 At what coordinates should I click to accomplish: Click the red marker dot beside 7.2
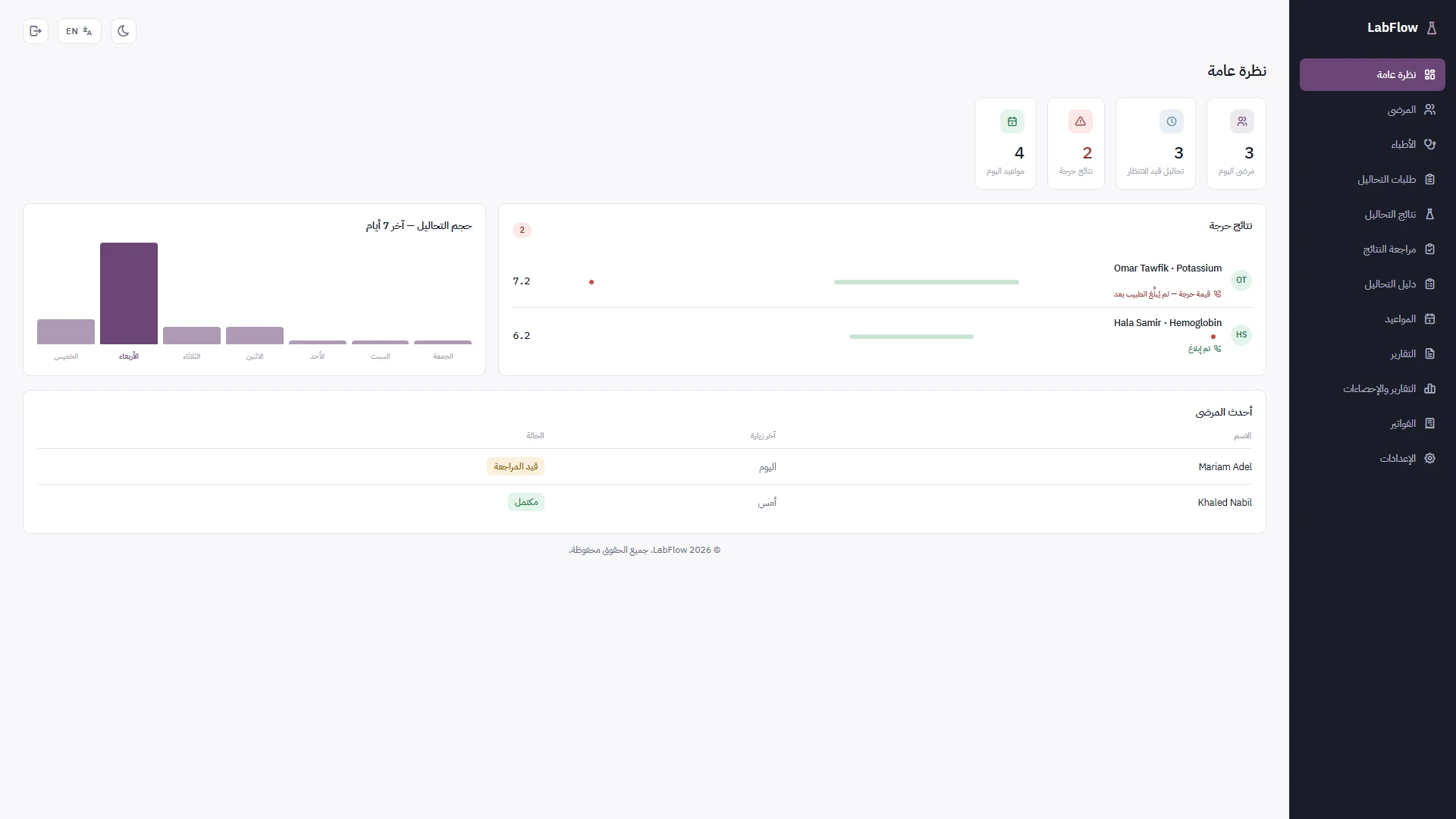coord(591,282)
